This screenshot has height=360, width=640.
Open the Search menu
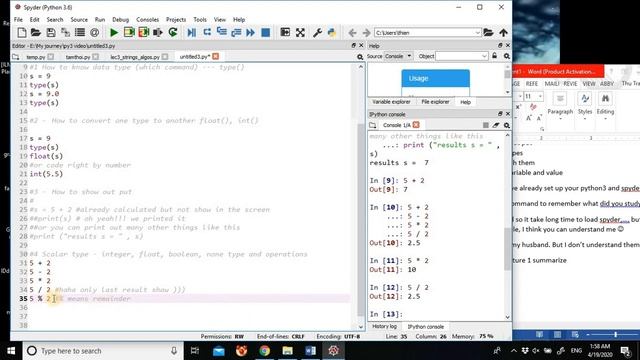[x=55, y=20]
